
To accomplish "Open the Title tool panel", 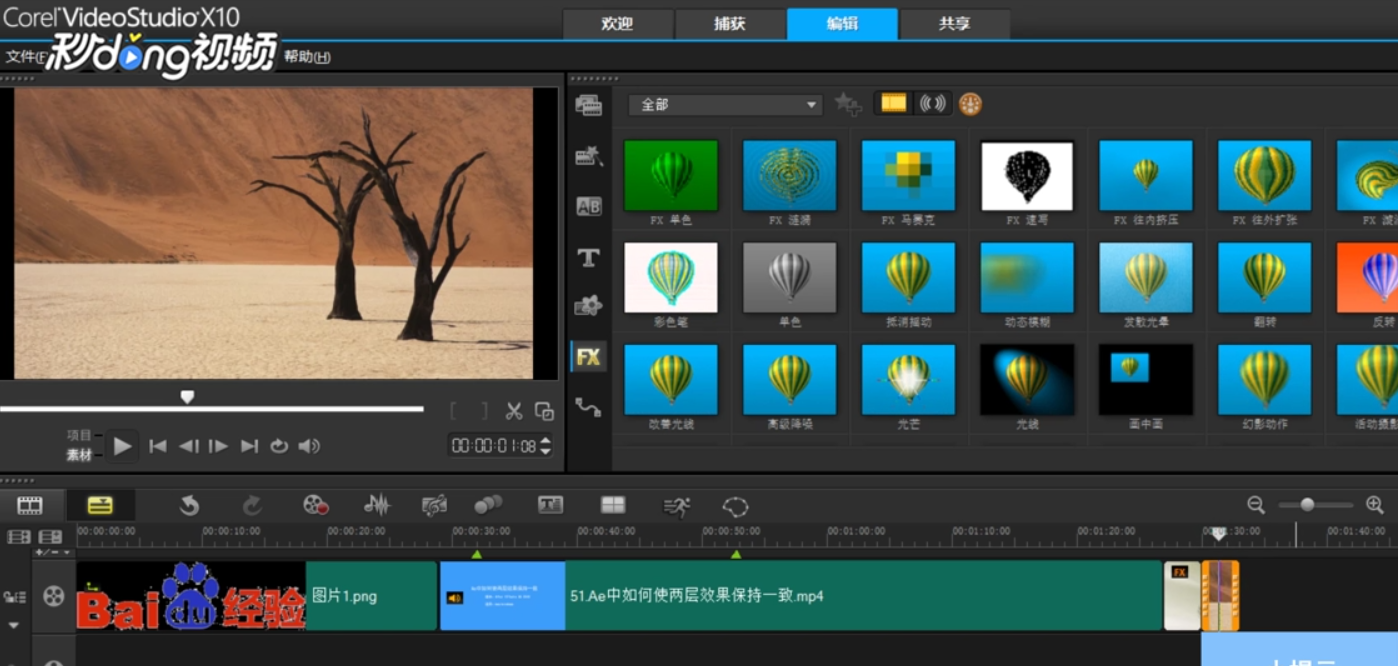I will coord(589,257).
